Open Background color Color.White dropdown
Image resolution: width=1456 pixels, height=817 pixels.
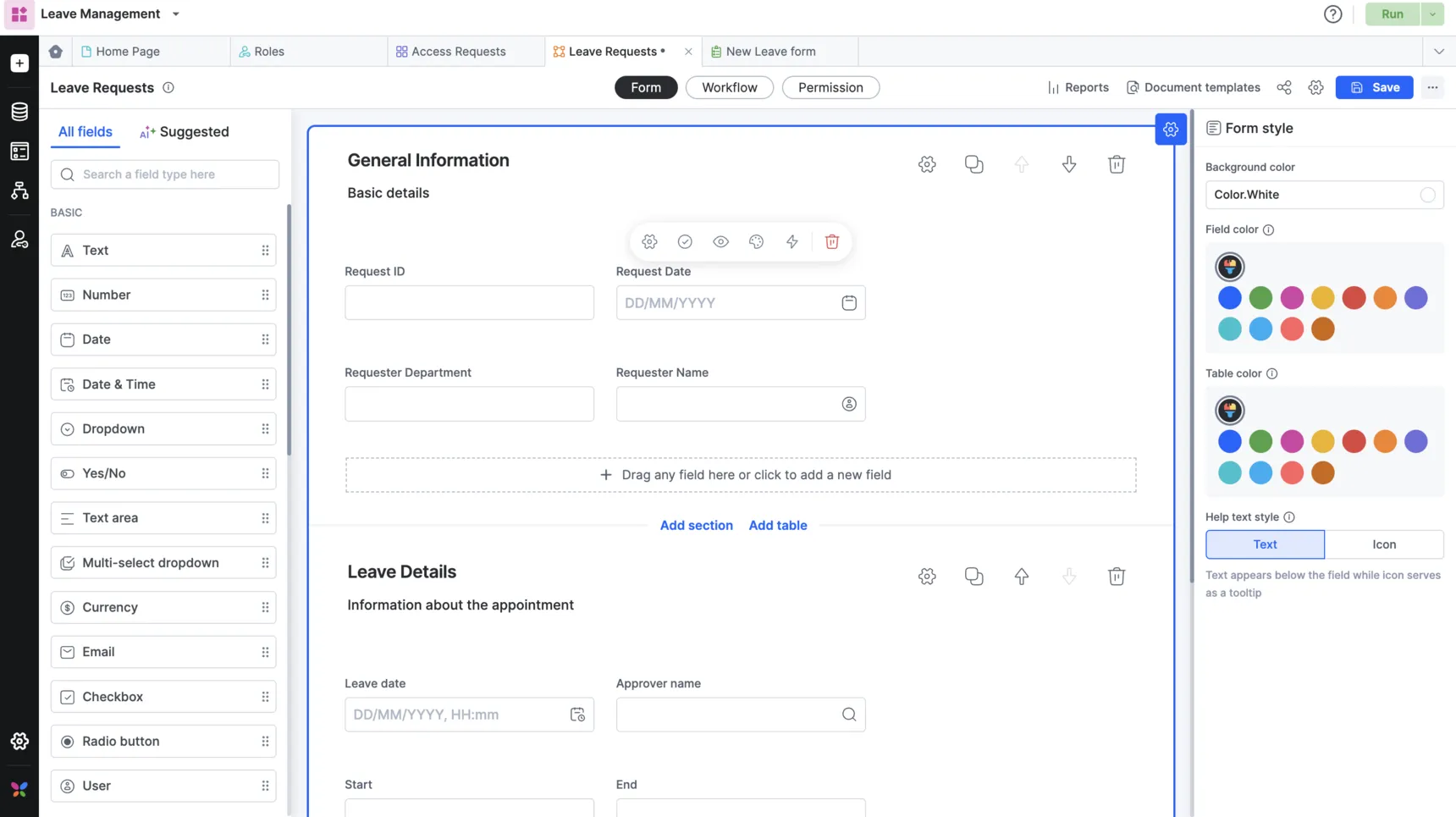1324,195
